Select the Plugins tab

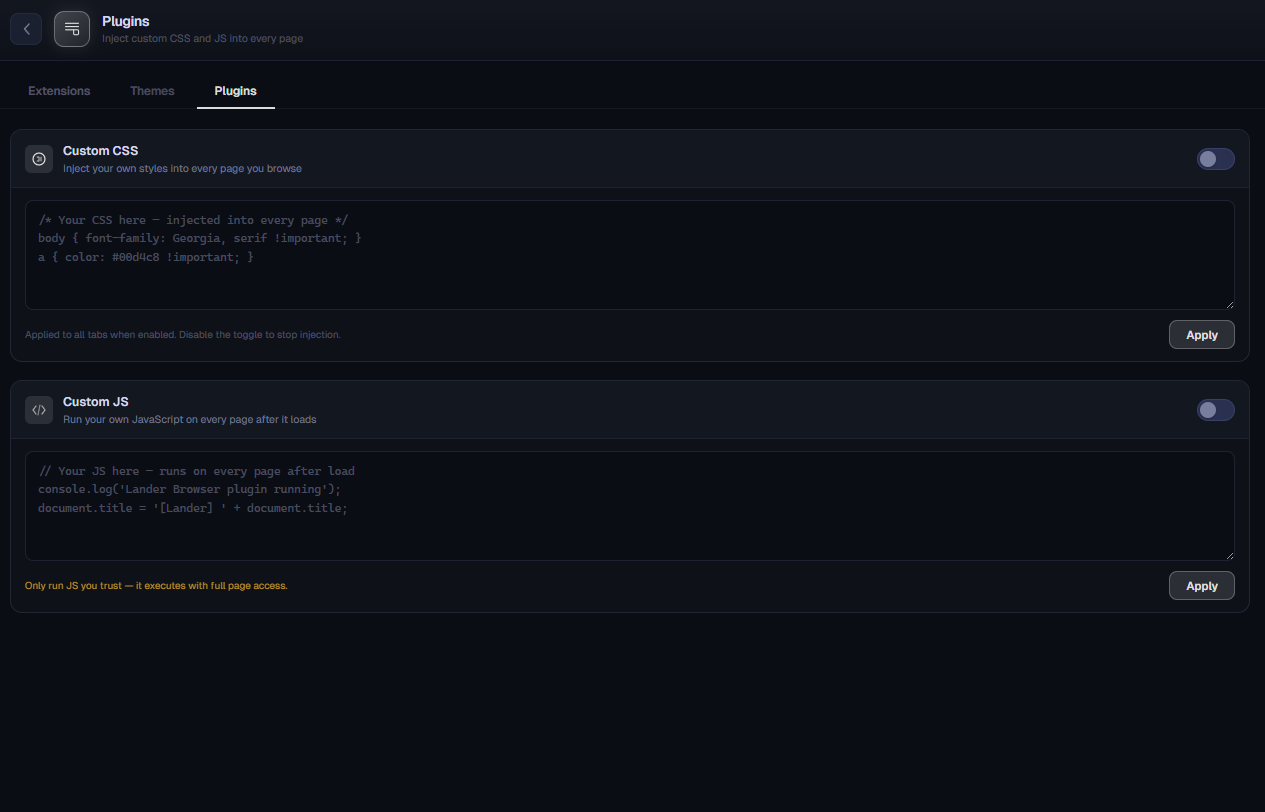pyautogui.click(x=235, y=91)
